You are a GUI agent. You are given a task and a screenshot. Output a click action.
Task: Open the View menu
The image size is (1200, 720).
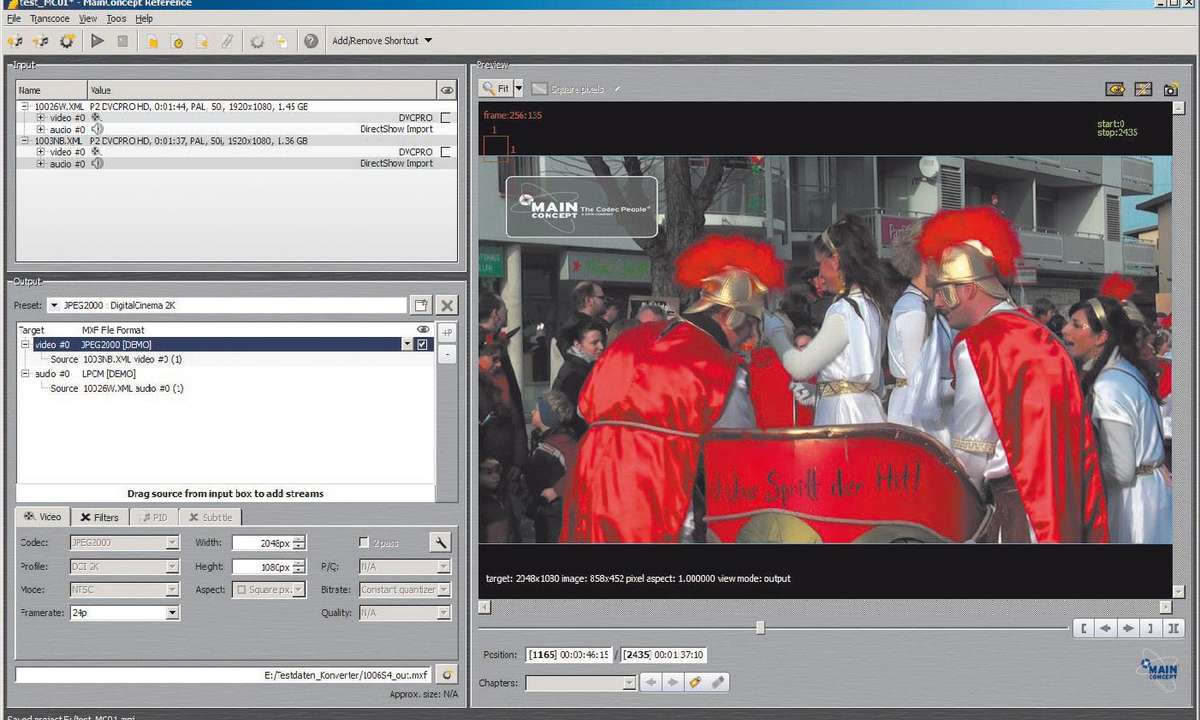click(x=88, y=18)
